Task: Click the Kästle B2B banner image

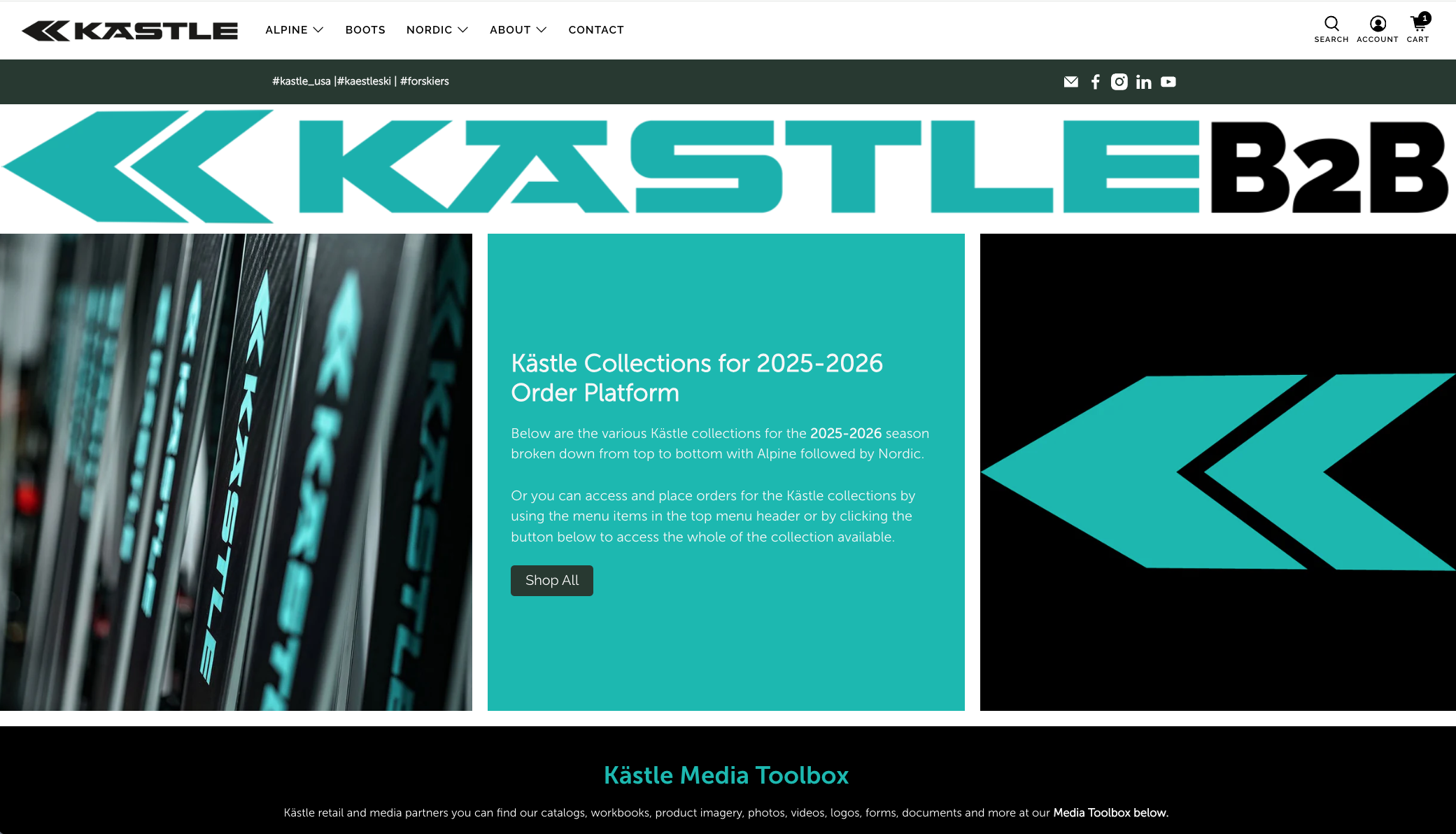Action: coord(728,168)
